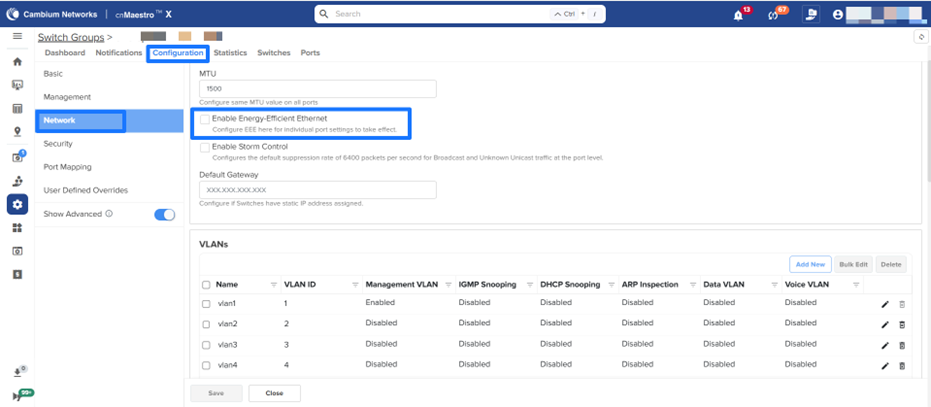Check the Enable Storm Control box

pos(205,147)
